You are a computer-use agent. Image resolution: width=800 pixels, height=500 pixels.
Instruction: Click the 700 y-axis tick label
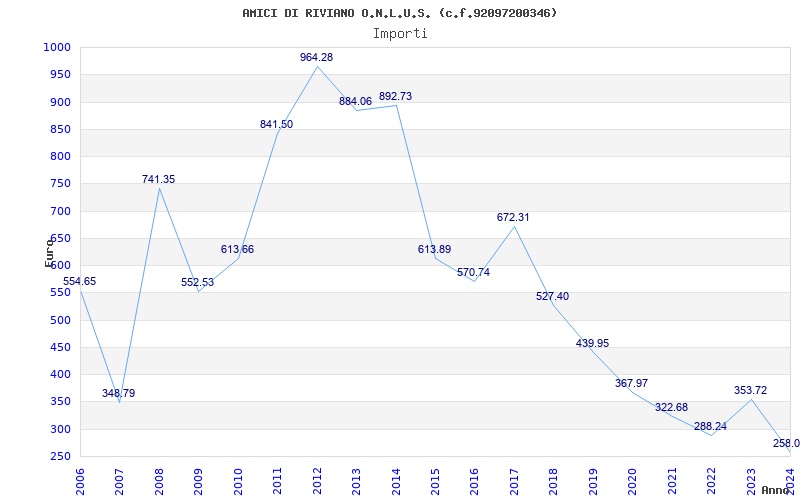click(60, 211)
